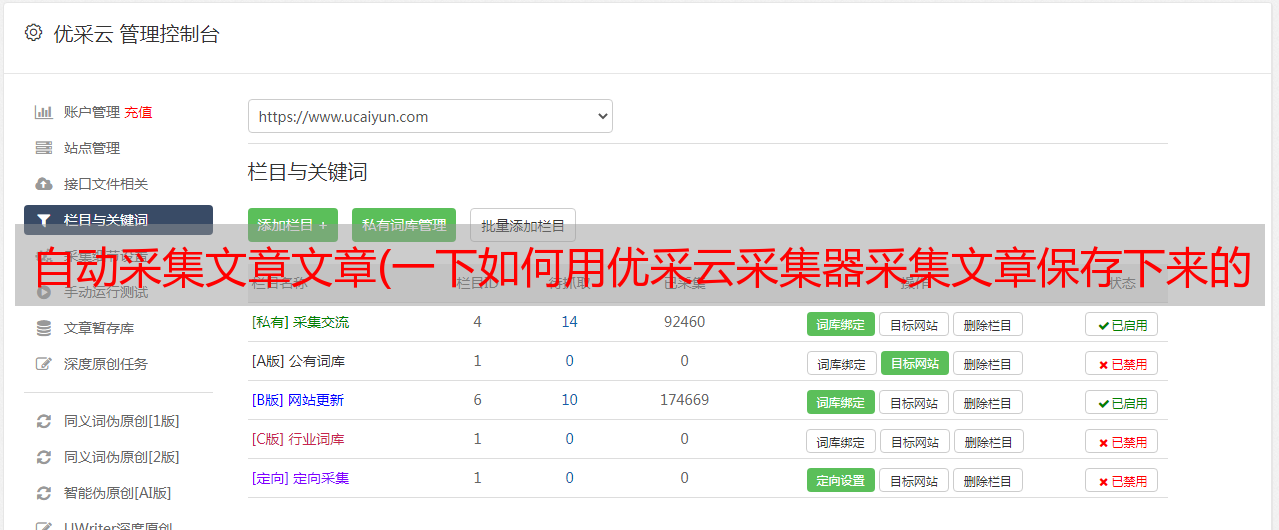Open the red 充值 recharge link
This screenshot has width=1279, height=530.
[x=139, y=112]
